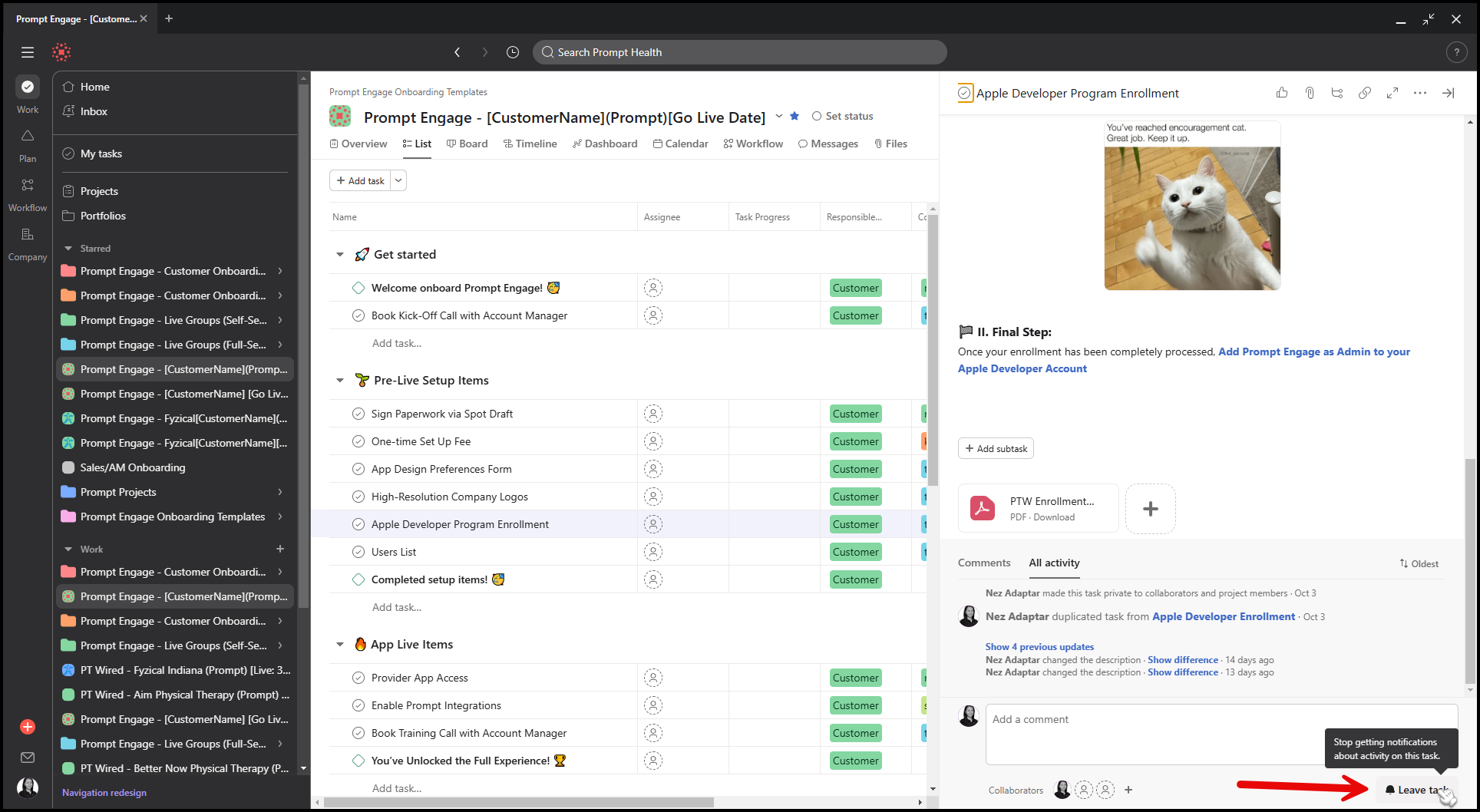Viewport: 1480px width, 812px height.
Task: Click the thumbs-up like icon on task
Action: pos(1282,93)
